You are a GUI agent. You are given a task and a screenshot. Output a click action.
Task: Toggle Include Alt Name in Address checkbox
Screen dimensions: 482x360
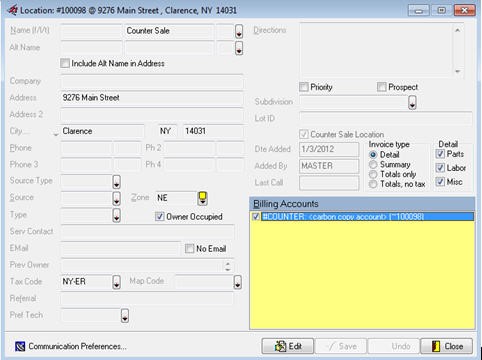65,63
